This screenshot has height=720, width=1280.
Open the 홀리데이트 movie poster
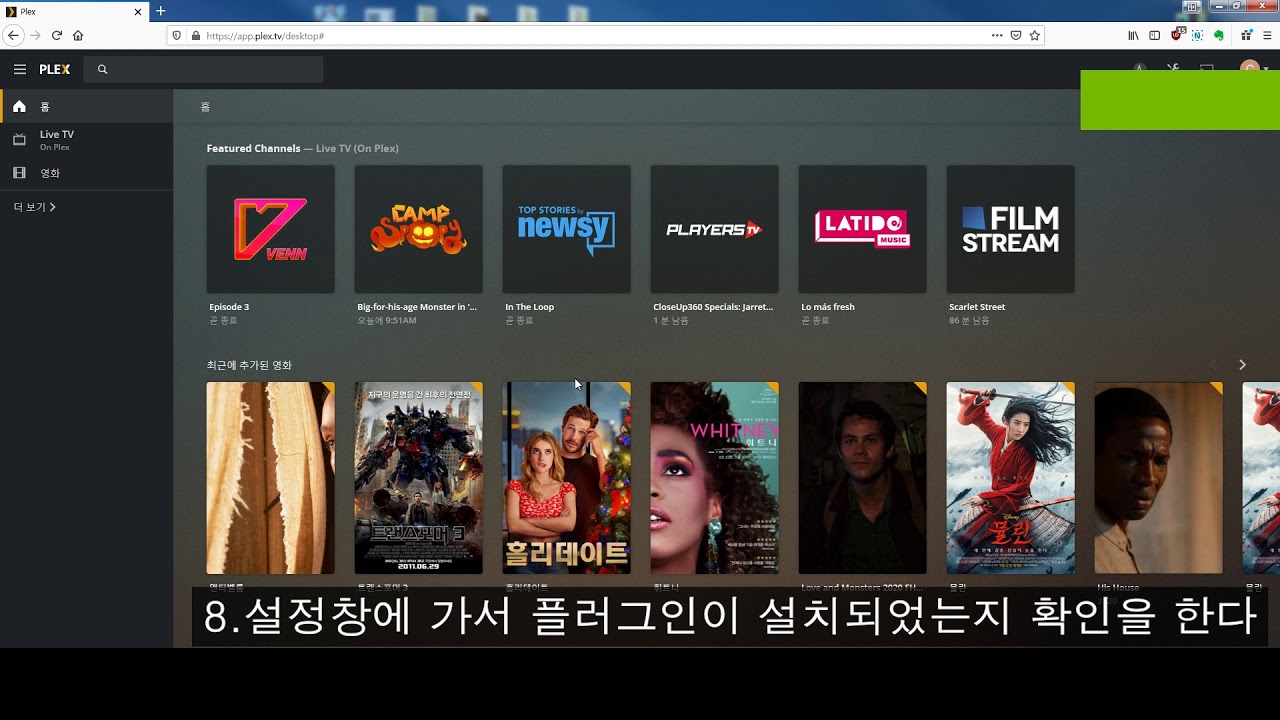[567, 478]
